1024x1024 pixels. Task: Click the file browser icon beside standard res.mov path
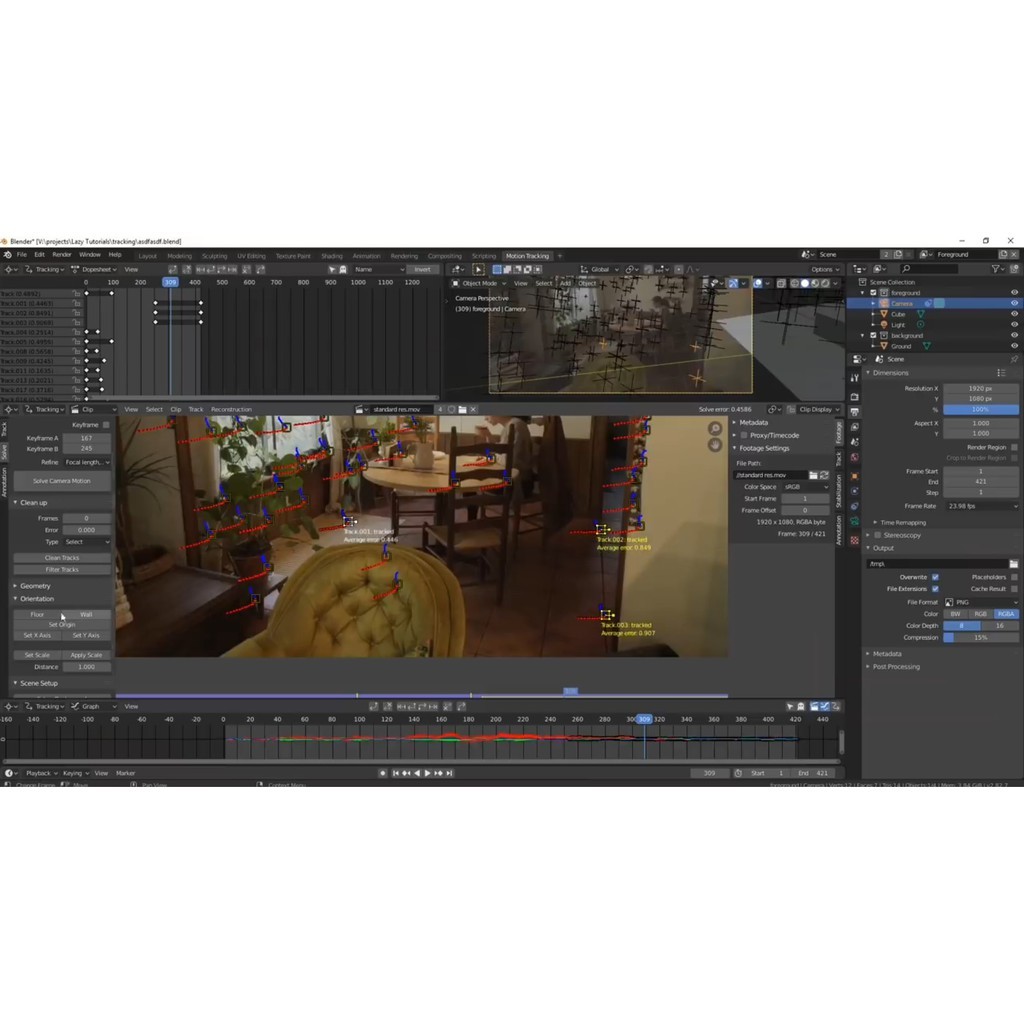pos(813,475)
